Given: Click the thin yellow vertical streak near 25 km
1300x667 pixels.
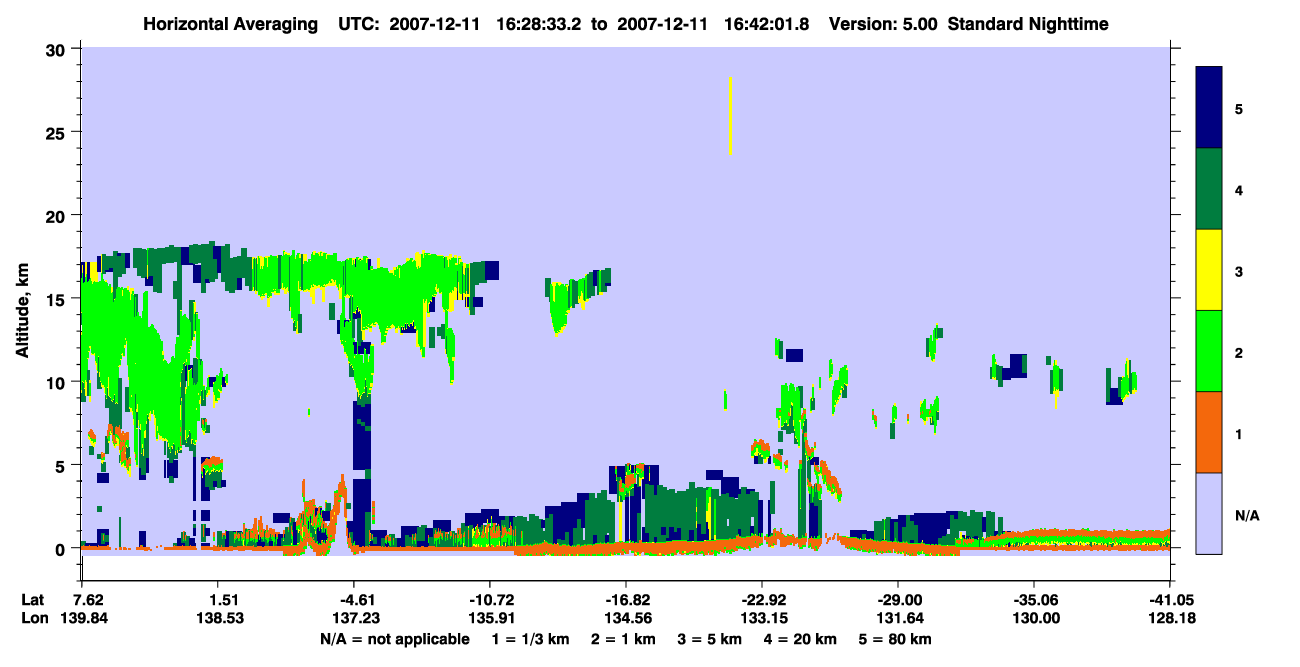Looking at the screenshot, I should point(731,116).
